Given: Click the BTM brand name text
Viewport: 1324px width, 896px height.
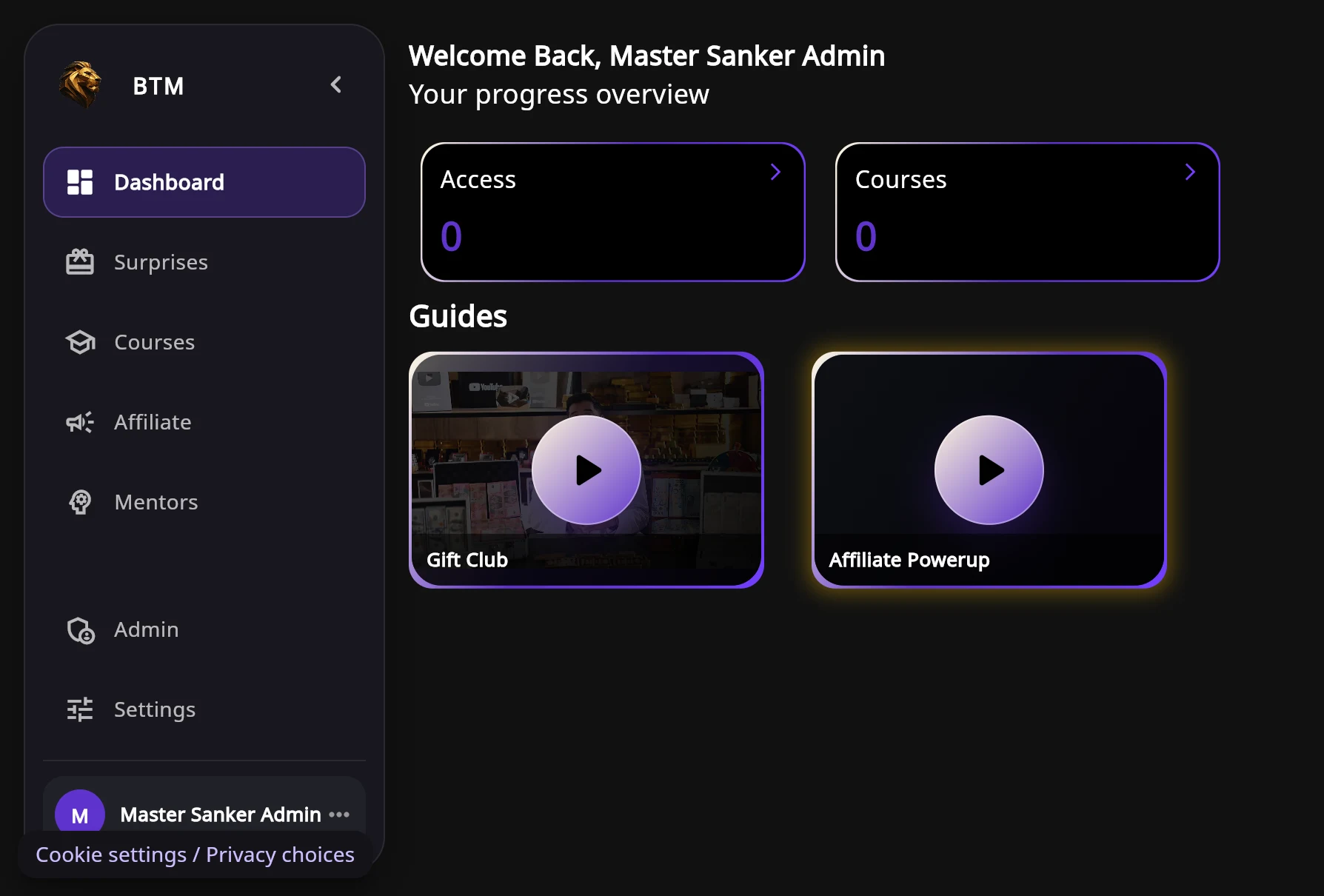Looking at the screenshot, I should pos(158,86).
